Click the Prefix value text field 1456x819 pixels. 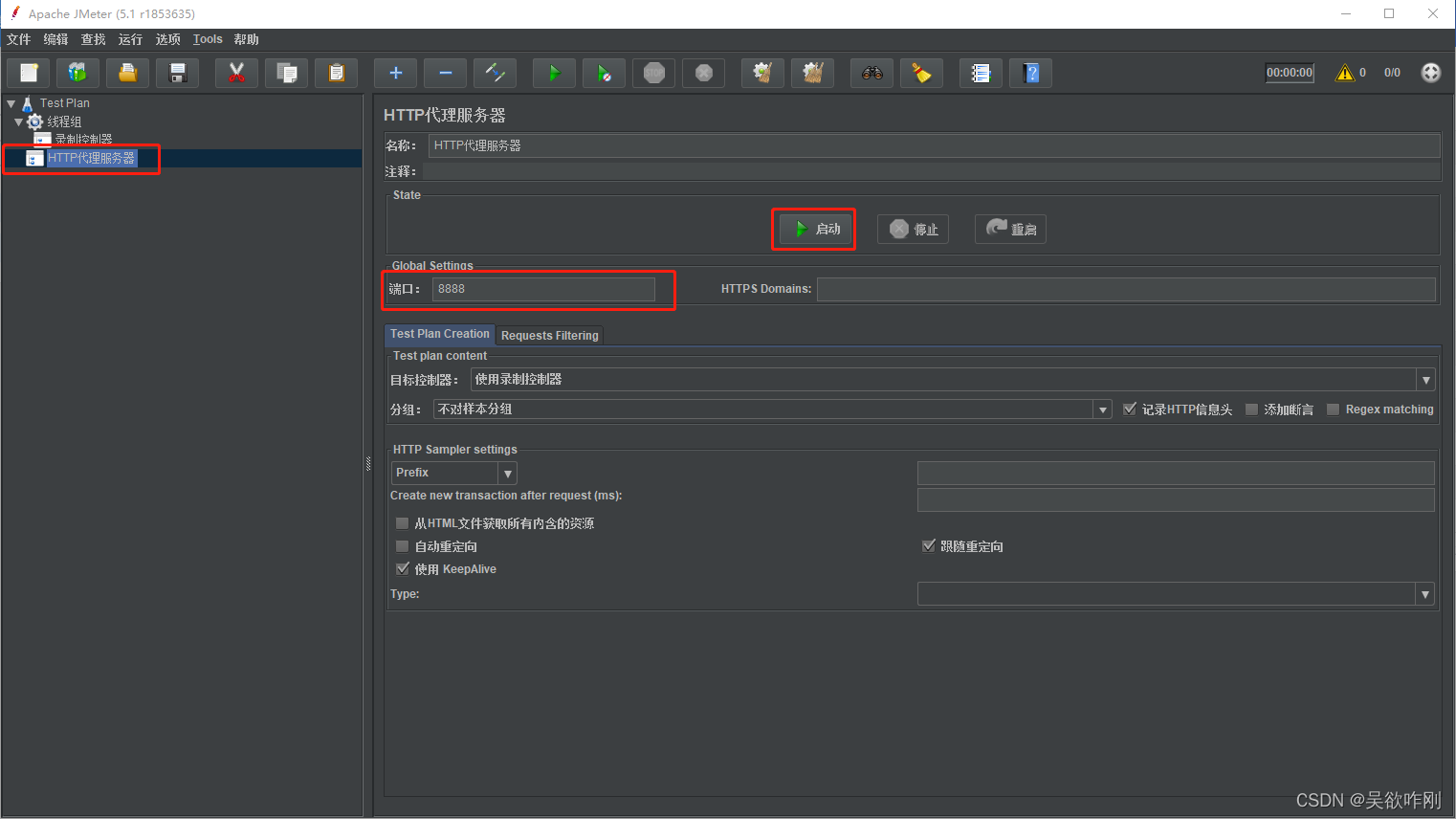1176,473
